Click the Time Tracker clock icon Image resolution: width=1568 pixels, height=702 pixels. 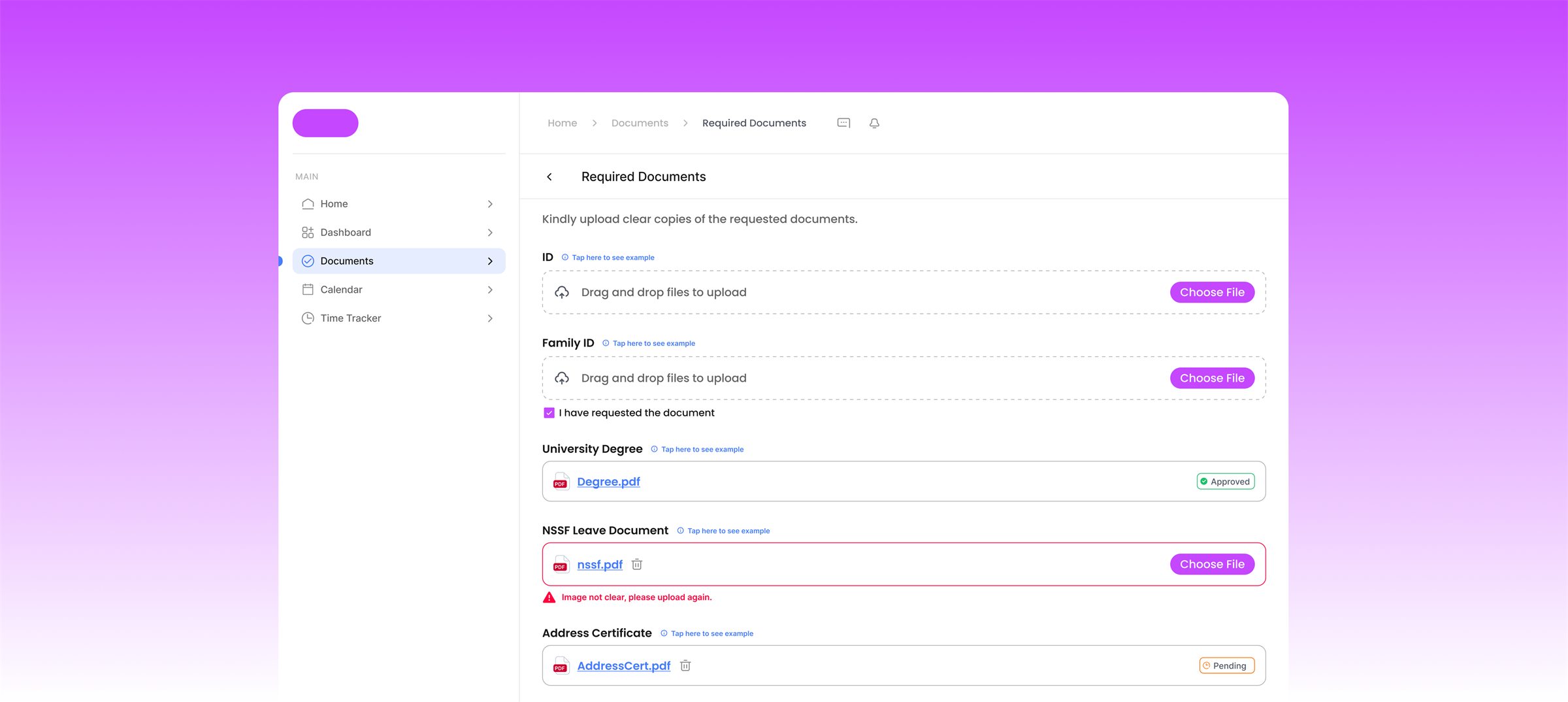pos(308,318)
